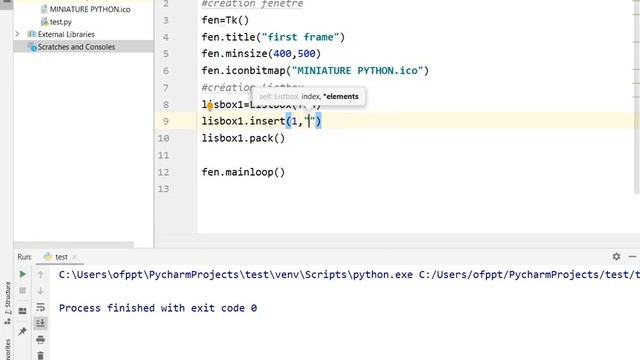Select External Libraries in project tree

tap(66, 34)
